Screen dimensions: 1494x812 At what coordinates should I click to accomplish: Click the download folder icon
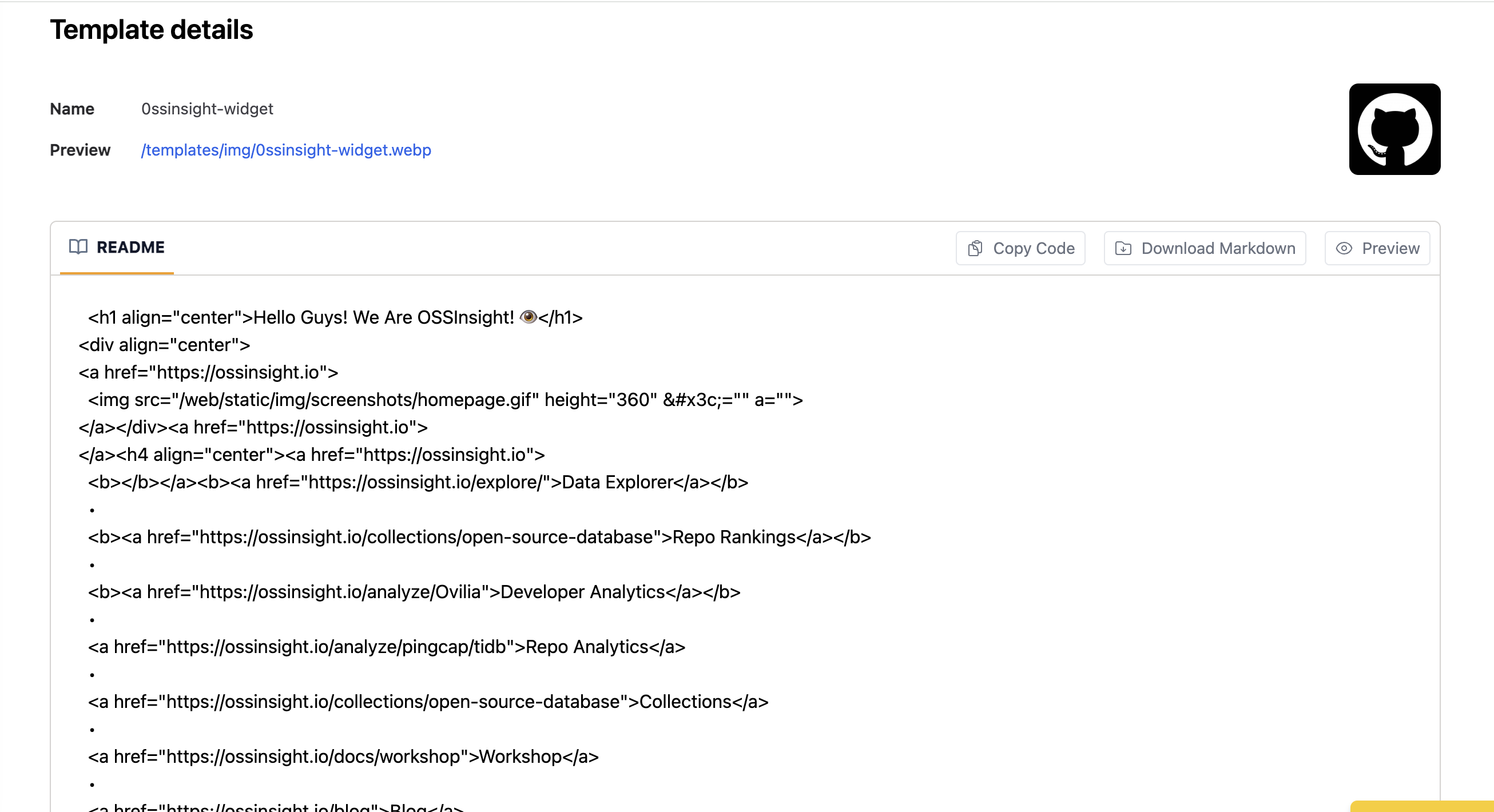tap(1123, 248)
